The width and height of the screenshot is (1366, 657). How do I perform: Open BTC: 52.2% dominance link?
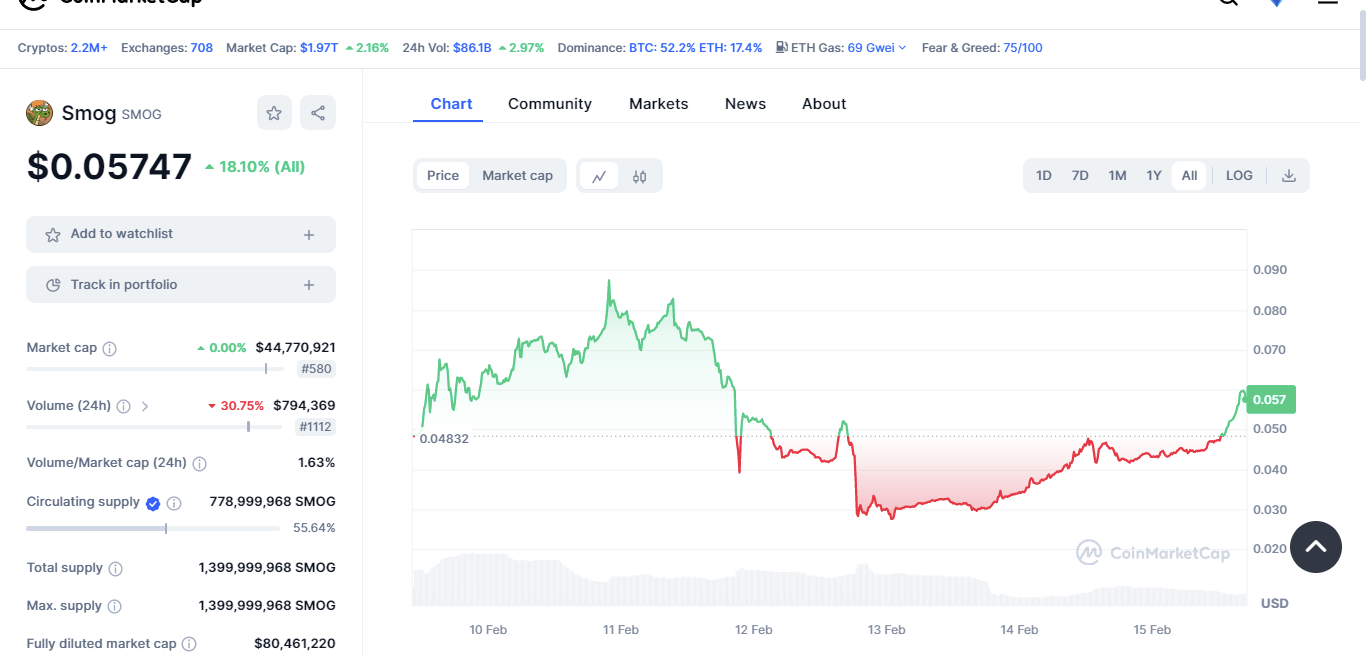pos(661,47)
